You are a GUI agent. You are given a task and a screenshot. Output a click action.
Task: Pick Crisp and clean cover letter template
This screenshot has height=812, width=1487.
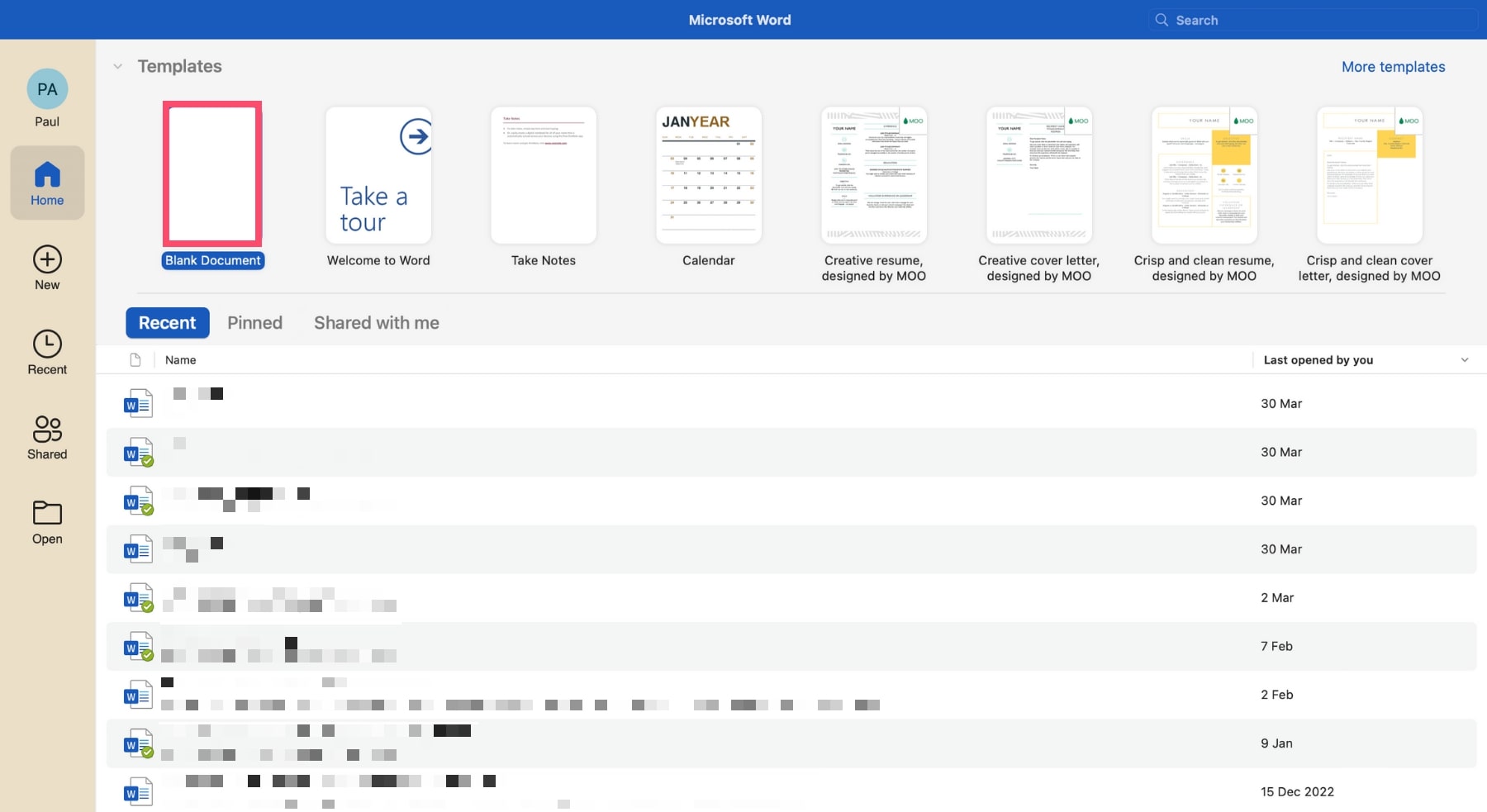[1370, 175]
